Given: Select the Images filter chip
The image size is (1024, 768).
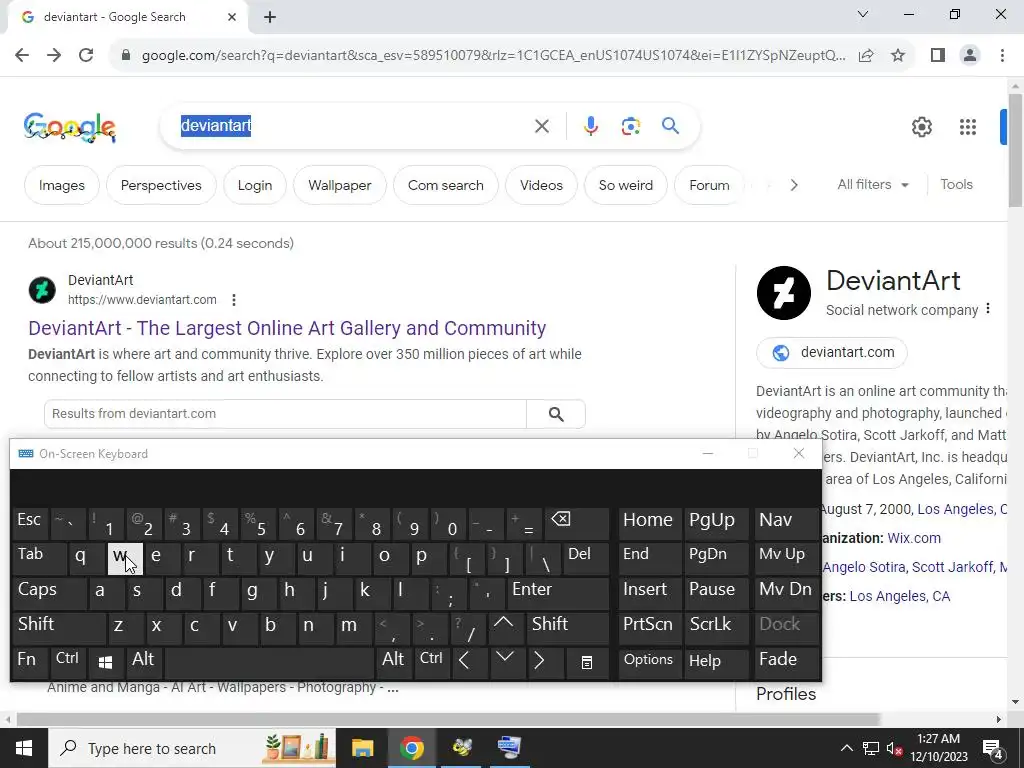Looking at the screenshot, I should tap(61, 185).
